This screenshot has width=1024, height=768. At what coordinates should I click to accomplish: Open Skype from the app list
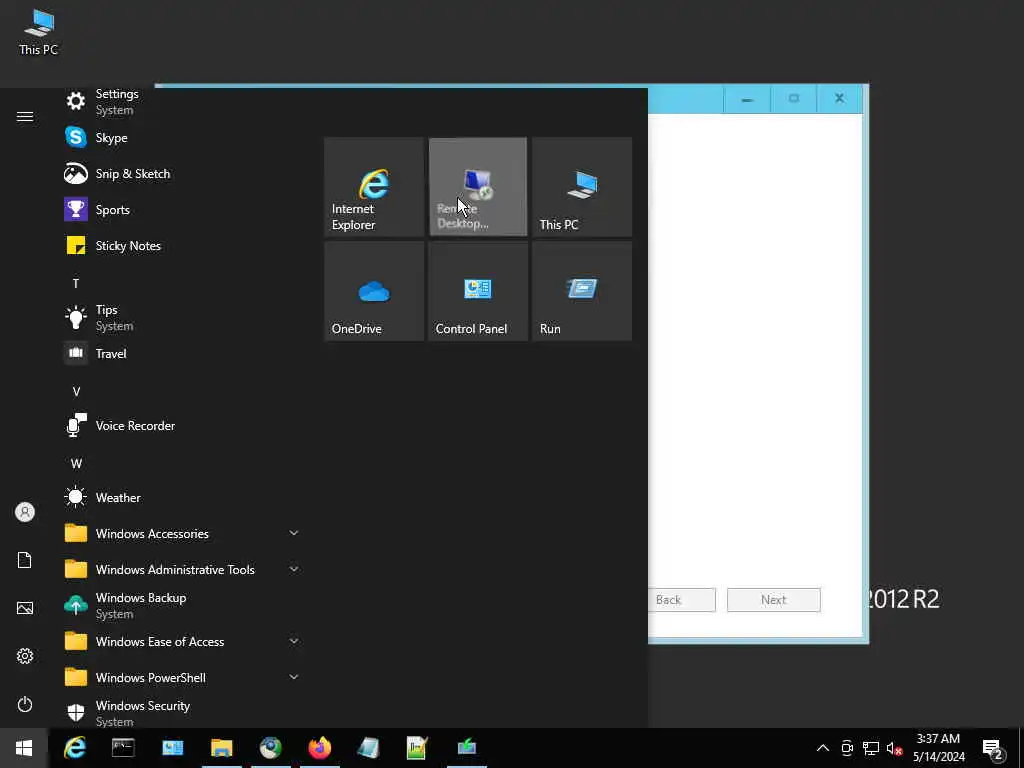point(180,138)
